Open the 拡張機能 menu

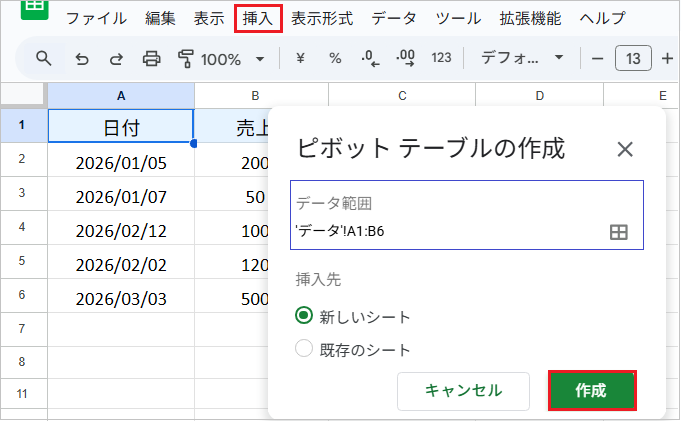pyautogui.click(x=530, y=19)
